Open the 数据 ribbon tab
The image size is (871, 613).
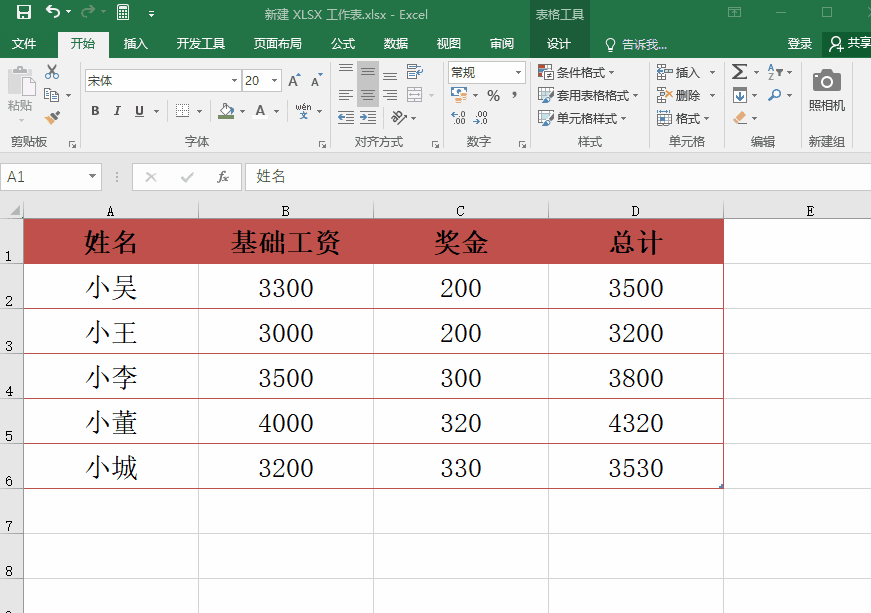tap(396, 44)
